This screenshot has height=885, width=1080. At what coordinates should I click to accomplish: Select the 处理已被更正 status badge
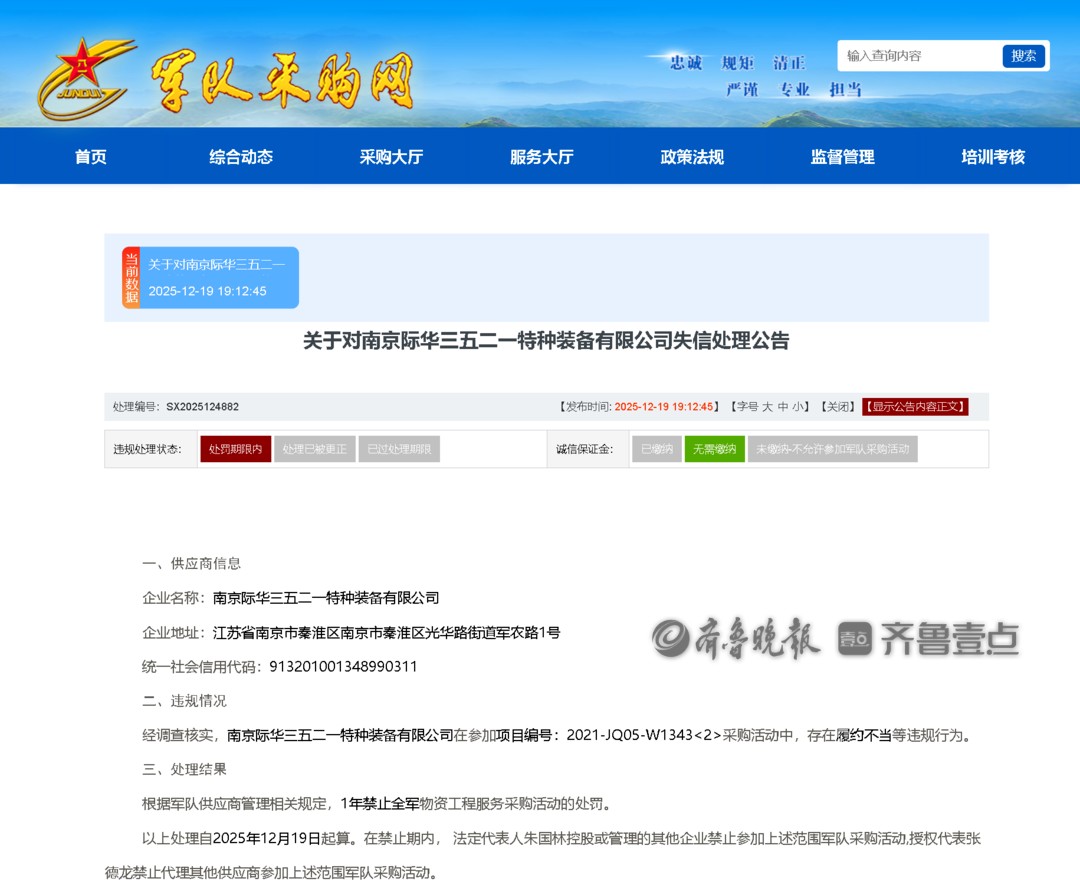(x=315, y=450)
